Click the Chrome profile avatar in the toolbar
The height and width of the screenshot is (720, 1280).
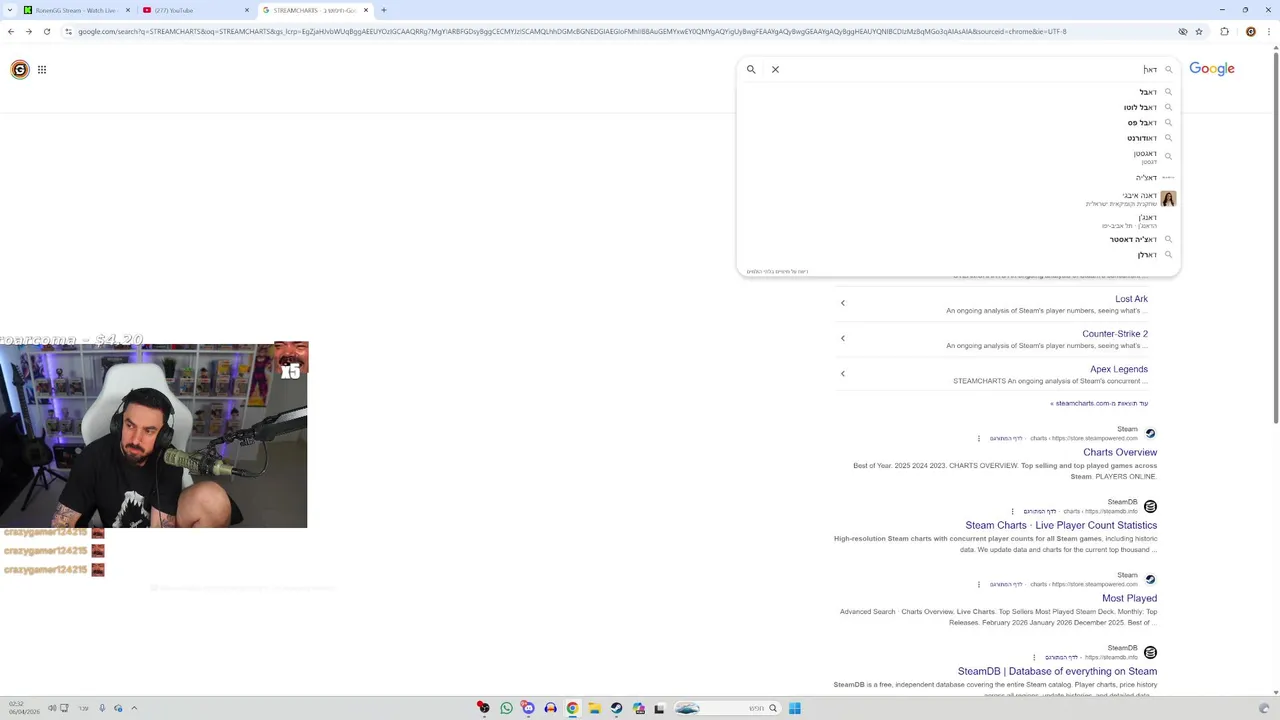pos(1250,31)
